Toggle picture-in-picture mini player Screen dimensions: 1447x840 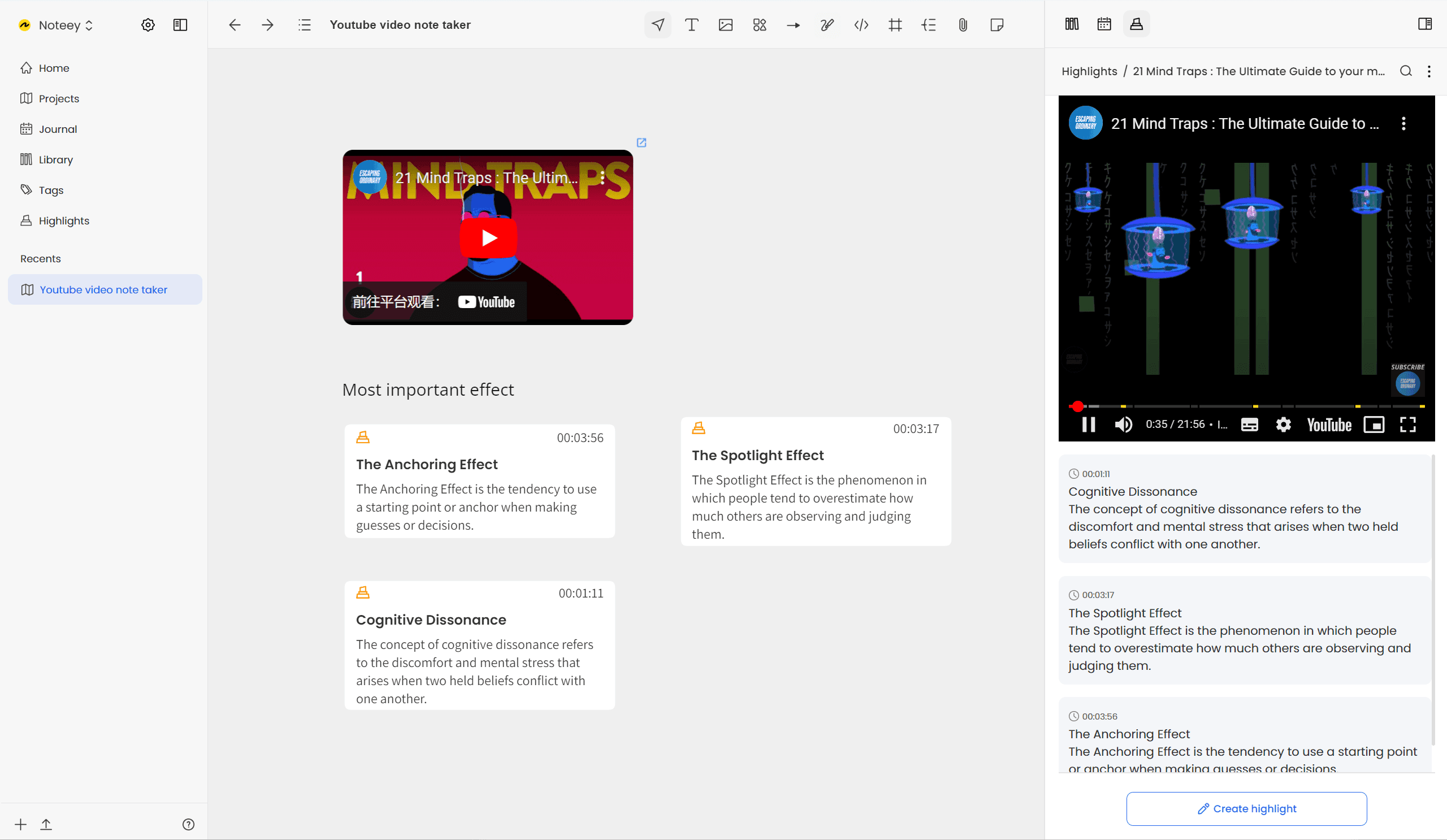point(1374,425)
